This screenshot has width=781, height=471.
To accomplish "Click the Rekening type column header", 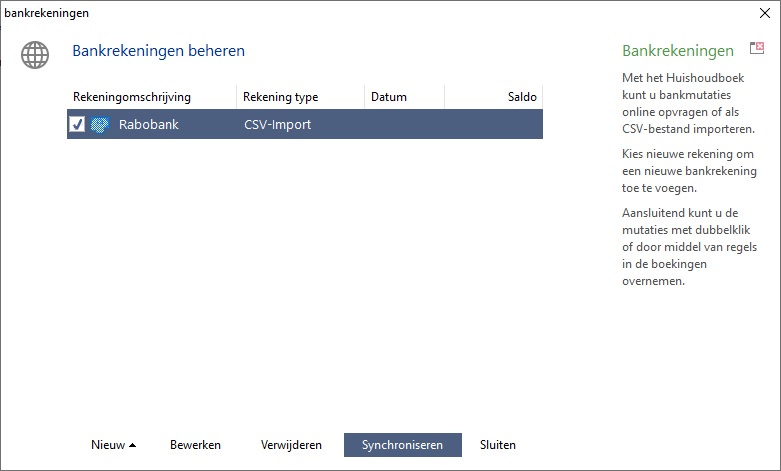I will [280, 97].
